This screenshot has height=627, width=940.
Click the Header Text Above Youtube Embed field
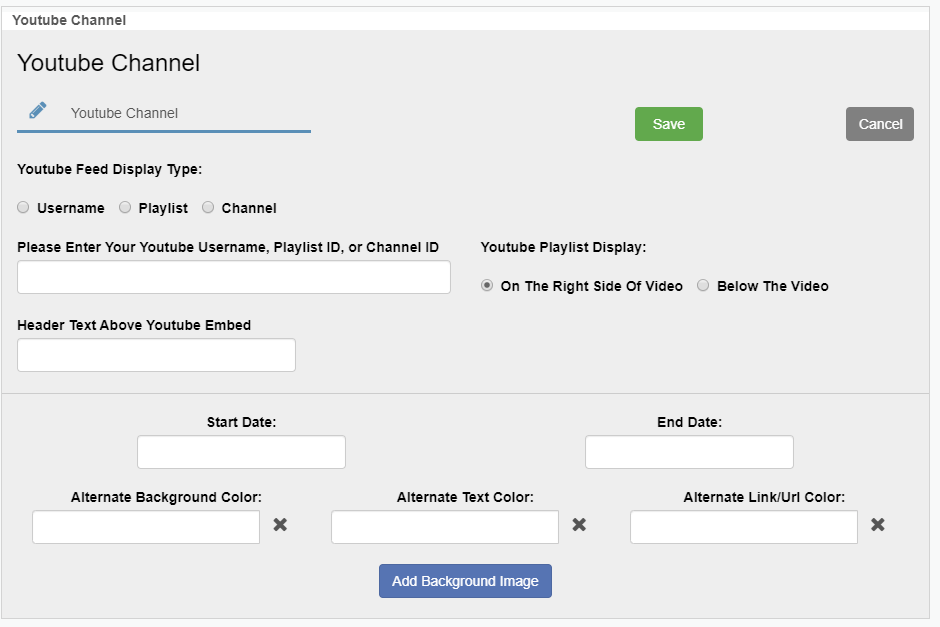click(156, 355)
